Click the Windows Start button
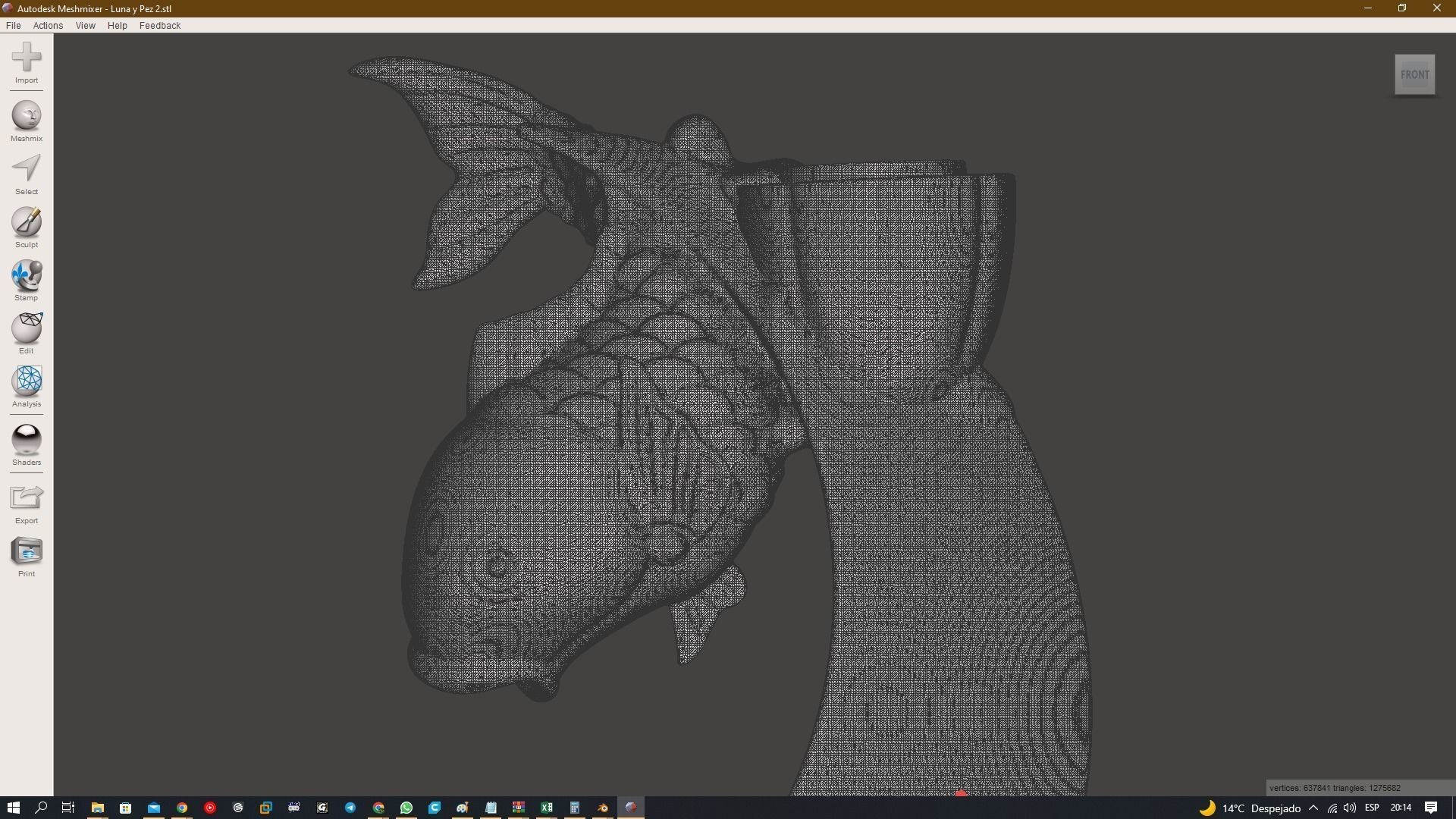The height and width of the screenshot is (819, 1456). (11, 808)
